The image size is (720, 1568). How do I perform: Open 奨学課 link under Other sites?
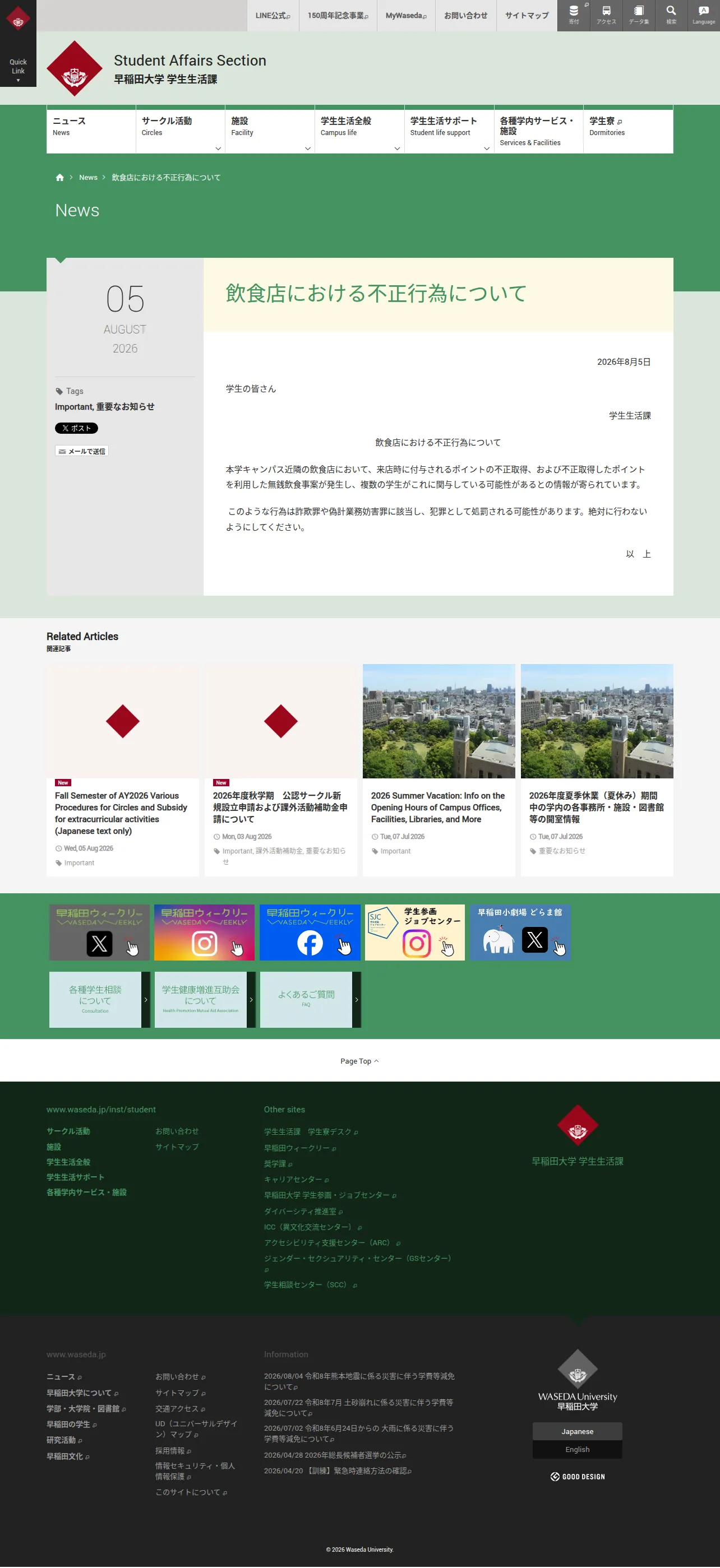278,1164
